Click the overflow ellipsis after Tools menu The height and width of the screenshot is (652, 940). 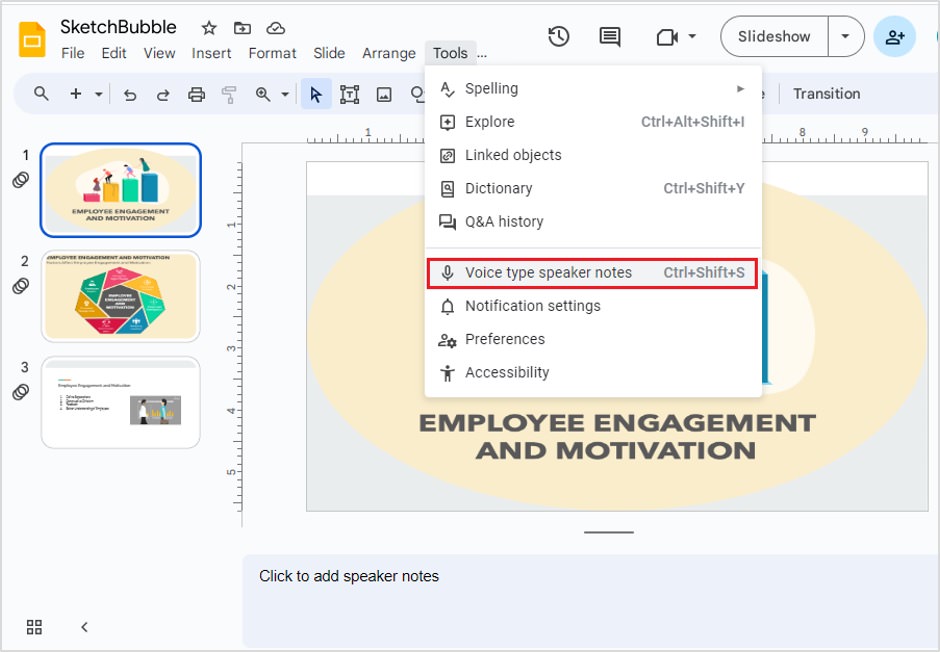point(482,54)
